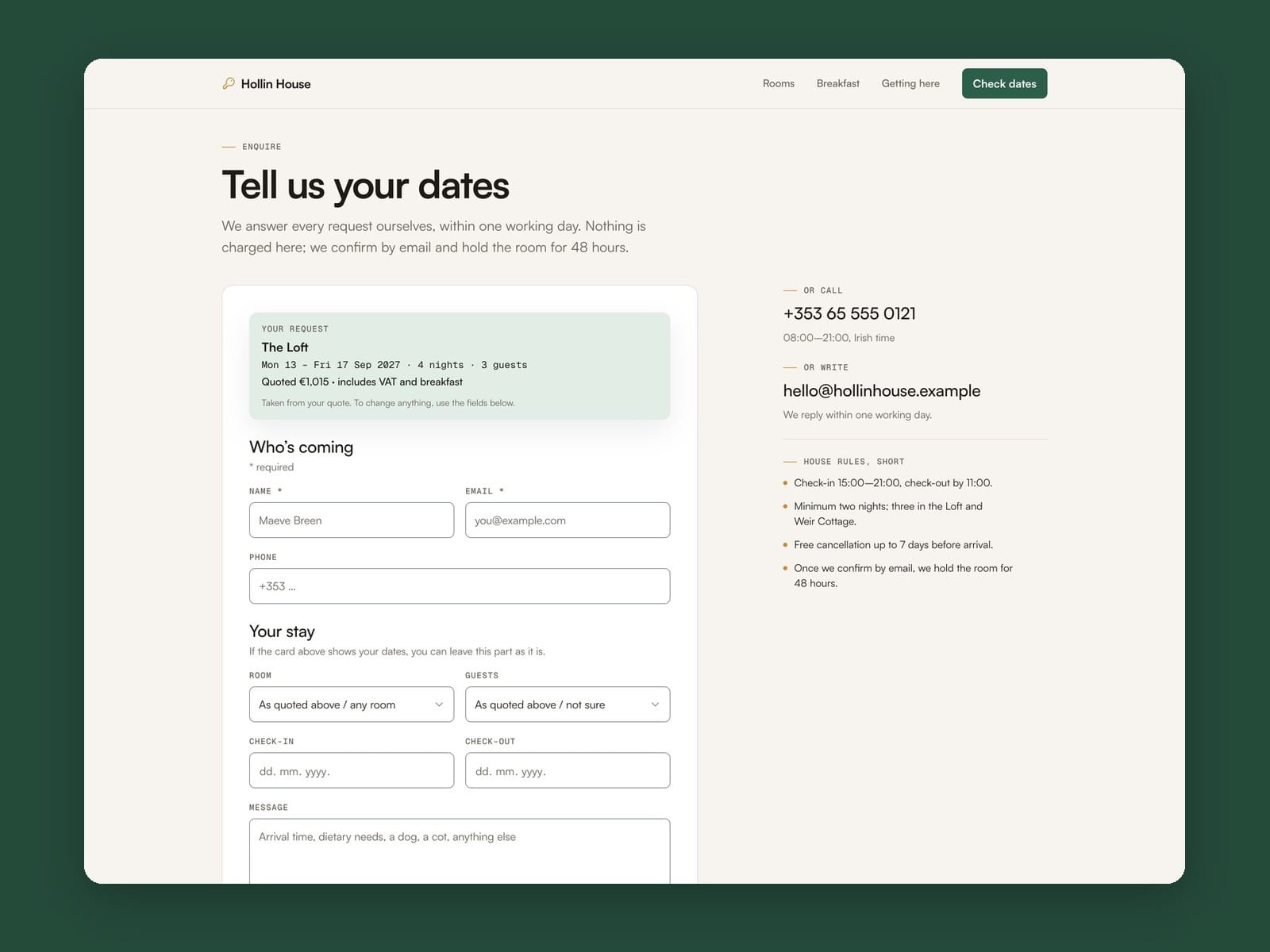Click the Hollin House key logo icon

coord(229,83)
